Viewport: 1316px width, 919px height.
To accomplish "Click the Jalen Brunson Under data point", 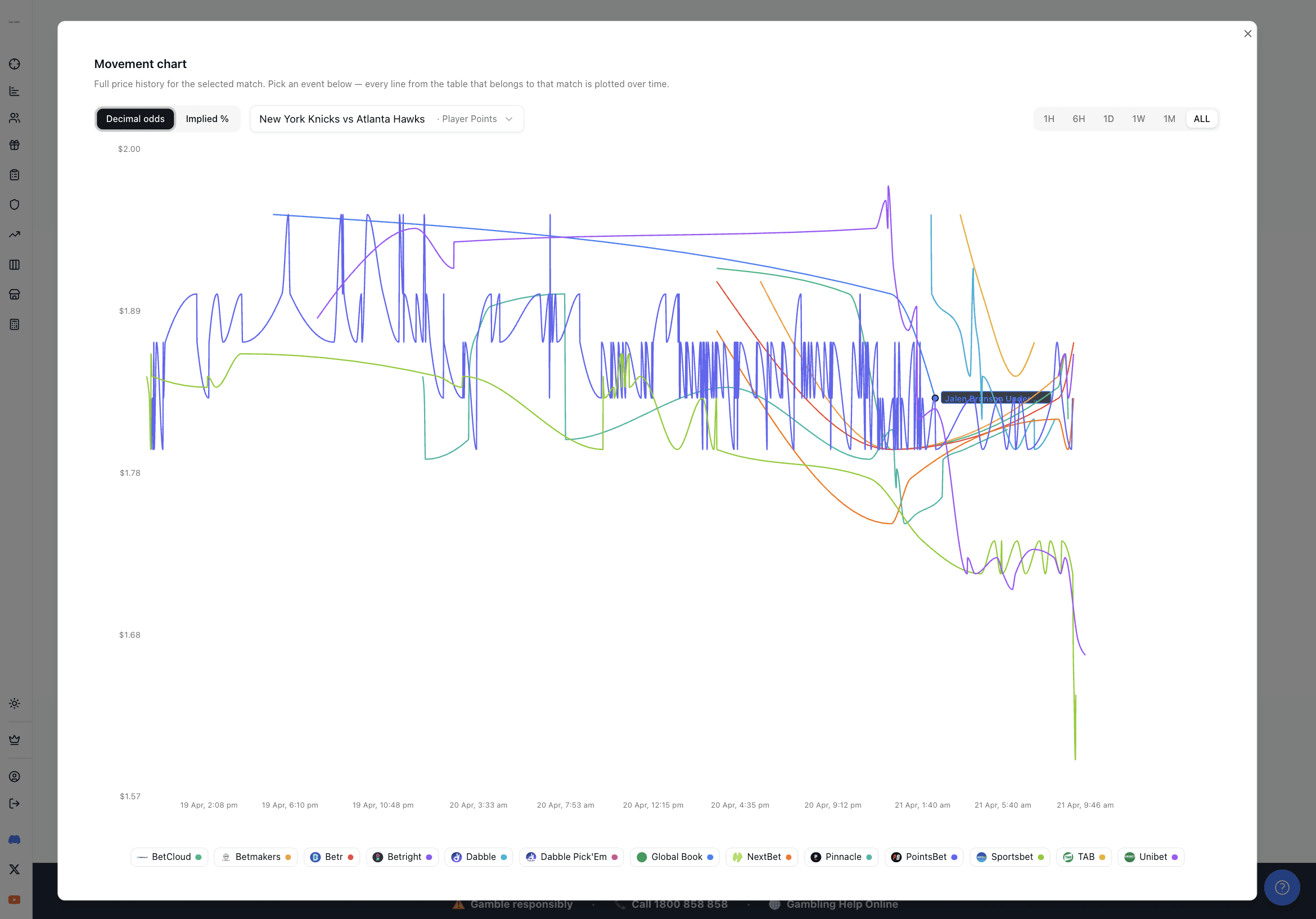I will [x=935, y=398].
